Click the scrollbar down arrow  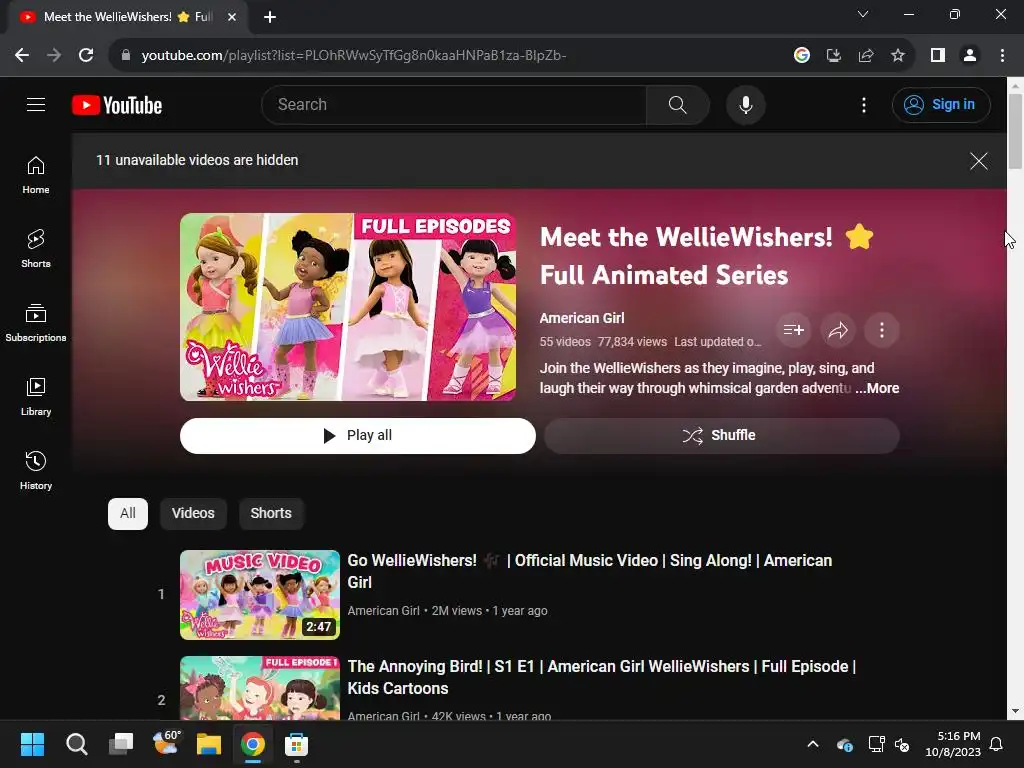point(1015,711)
